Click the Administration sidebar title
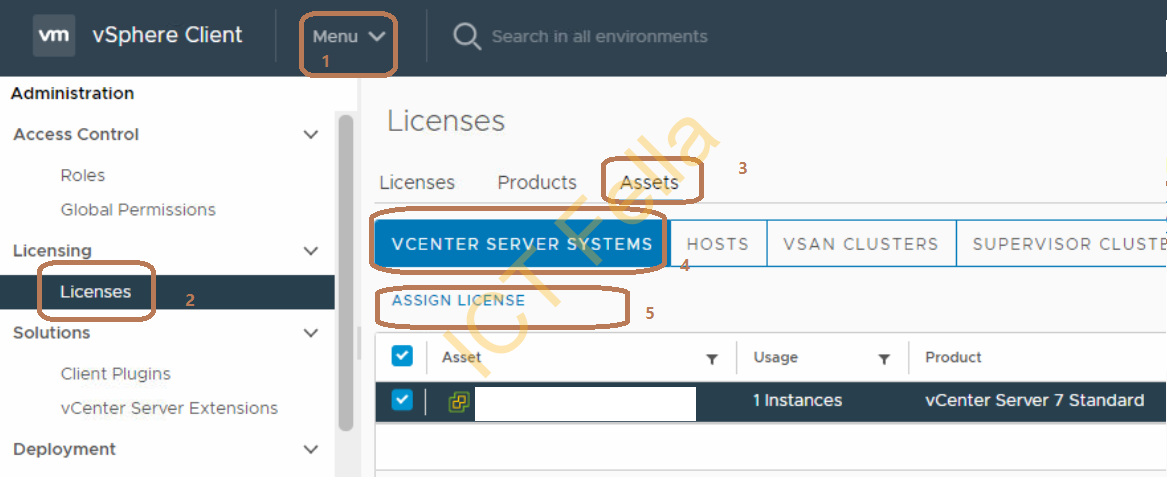This screenshot has width=1167, height=477. pos(72,94)
